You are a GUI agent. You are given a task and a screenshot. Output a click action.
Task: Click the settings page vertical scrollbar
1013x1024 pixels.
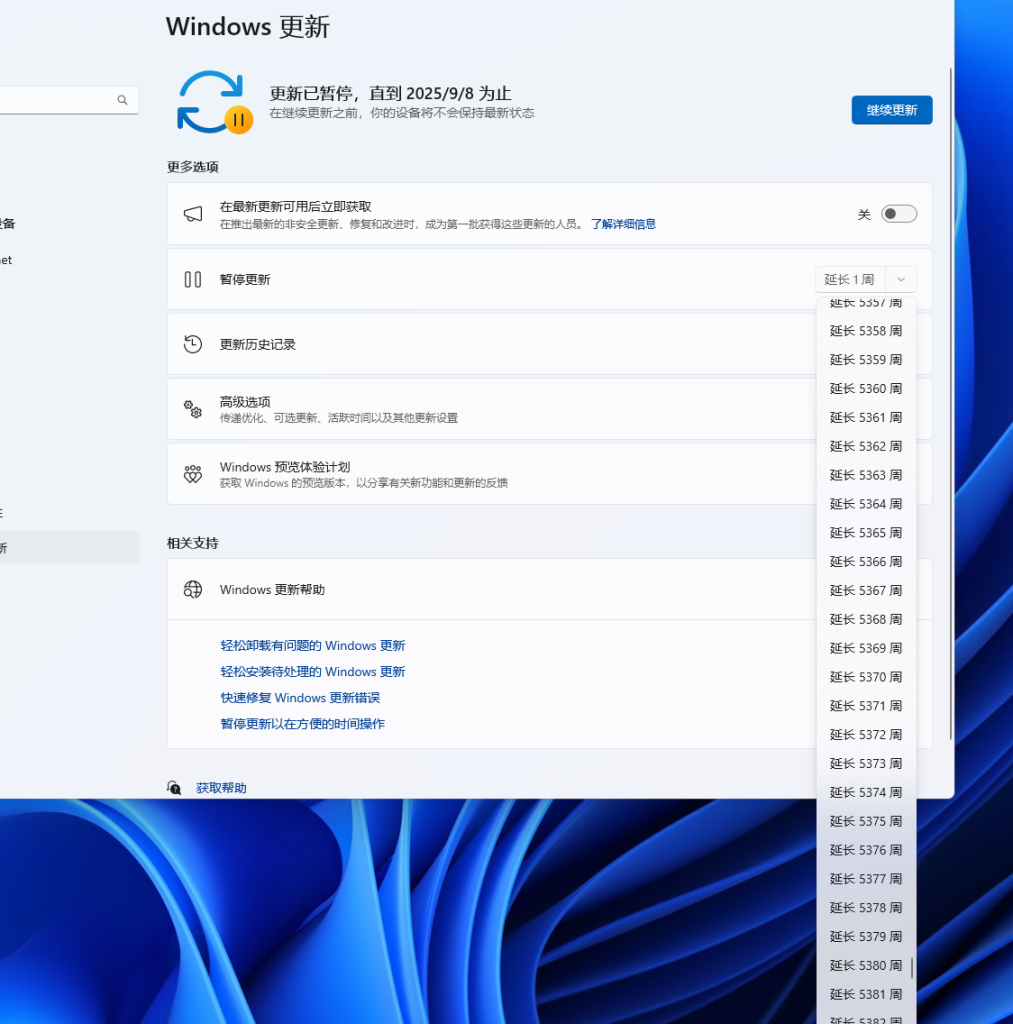coord(951,404)
